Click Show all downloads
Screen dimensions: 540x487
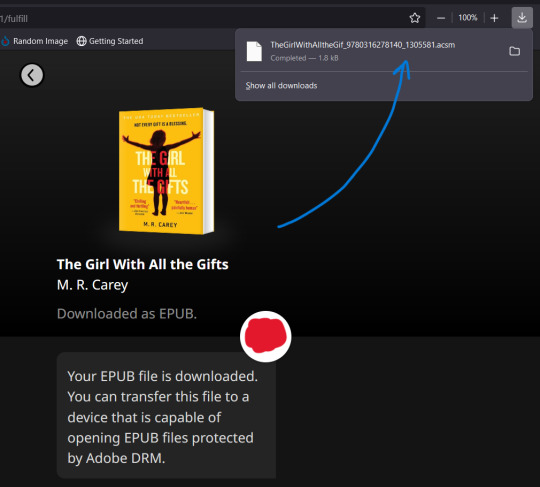(281, 86)
